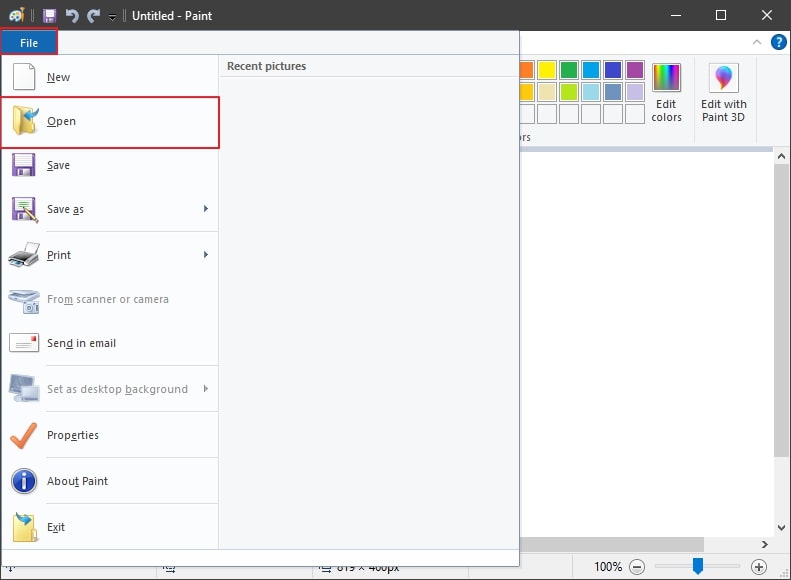Pick the light turquoise color swatch
The width and height of the screenshot is (791, 580).
(591, 92)
